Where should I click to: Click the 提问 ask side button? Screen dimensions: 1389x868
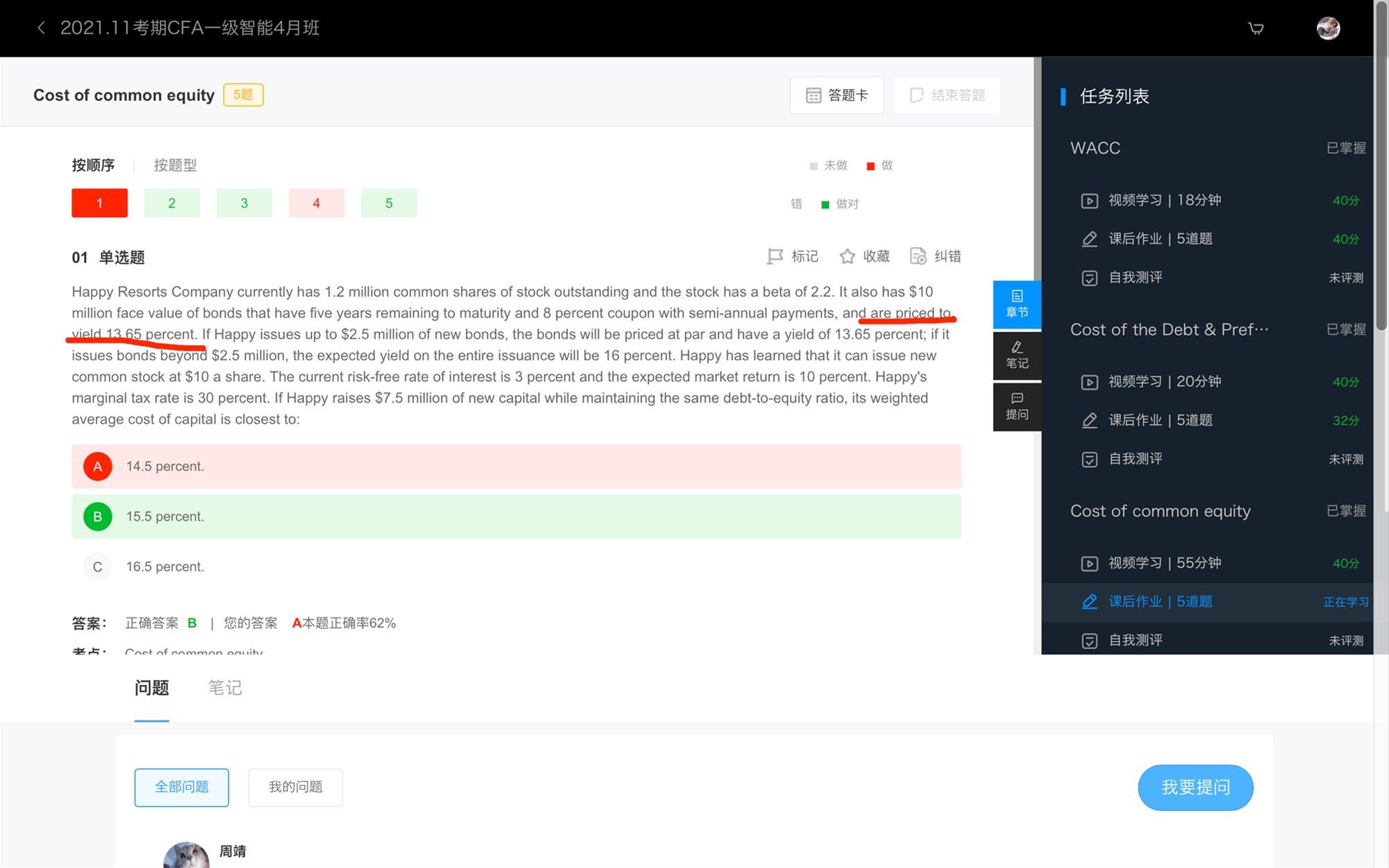1016,406
